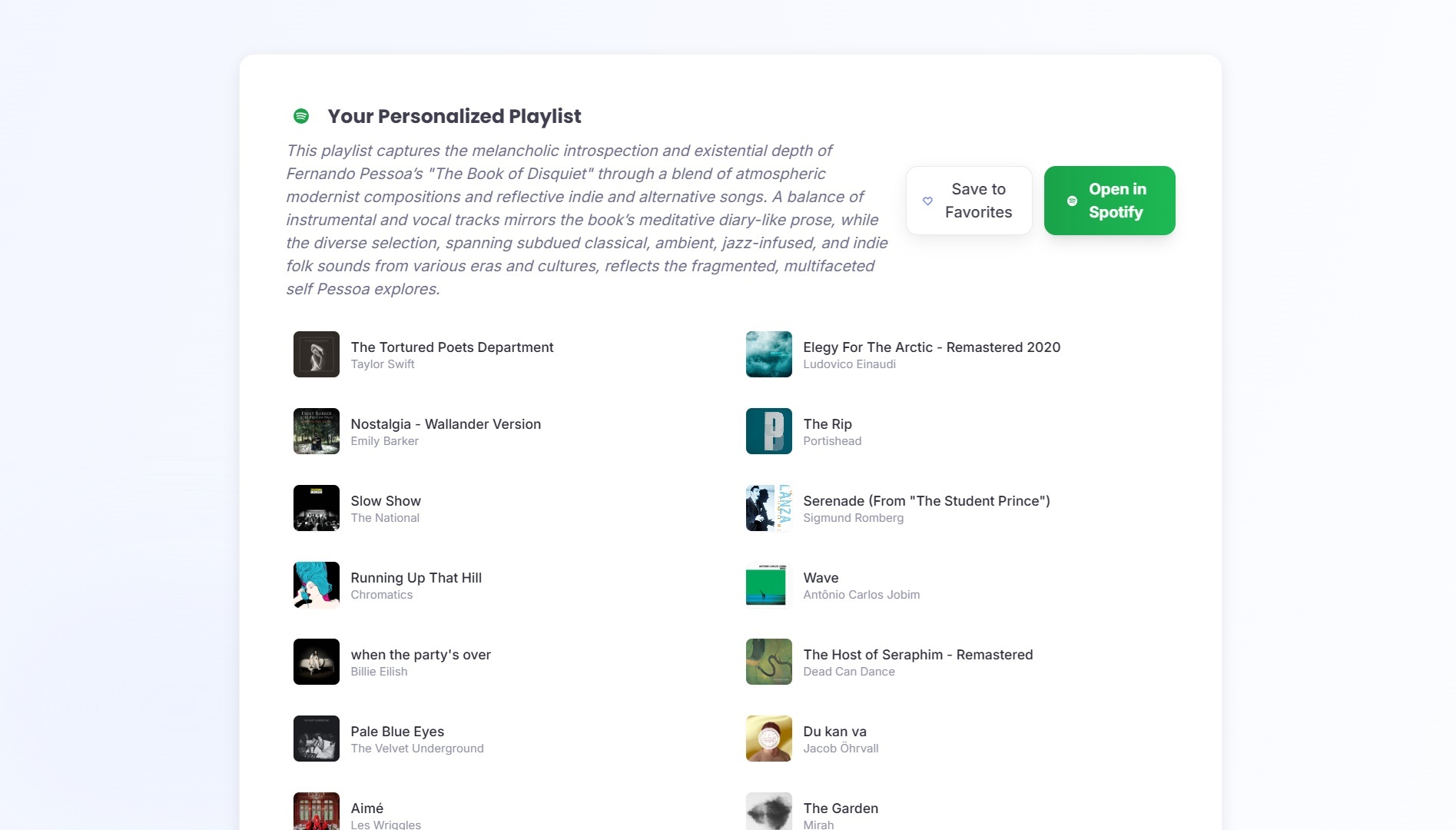Select Serenade (From "The Student Prince") title
The height and width of the screenshot is (830, 1456).
pyautogui.click(x=927, y=501)
